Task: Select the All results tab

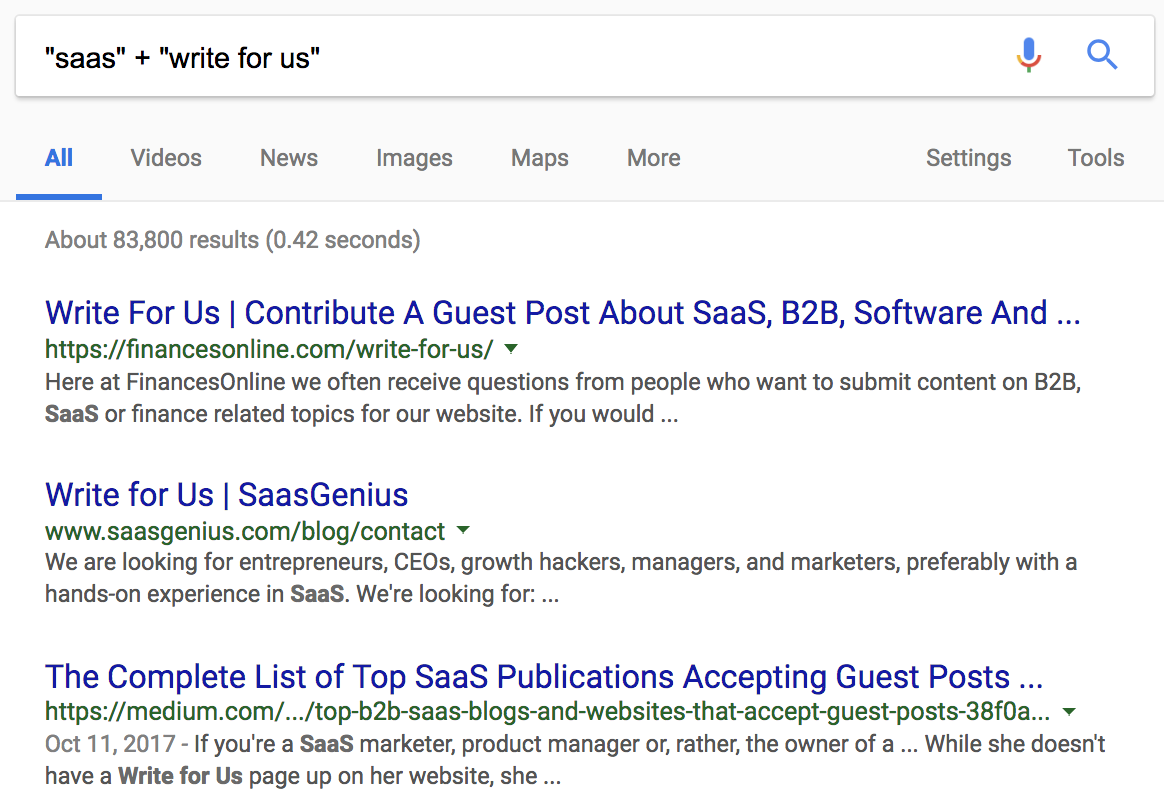Action: point(59,157)
